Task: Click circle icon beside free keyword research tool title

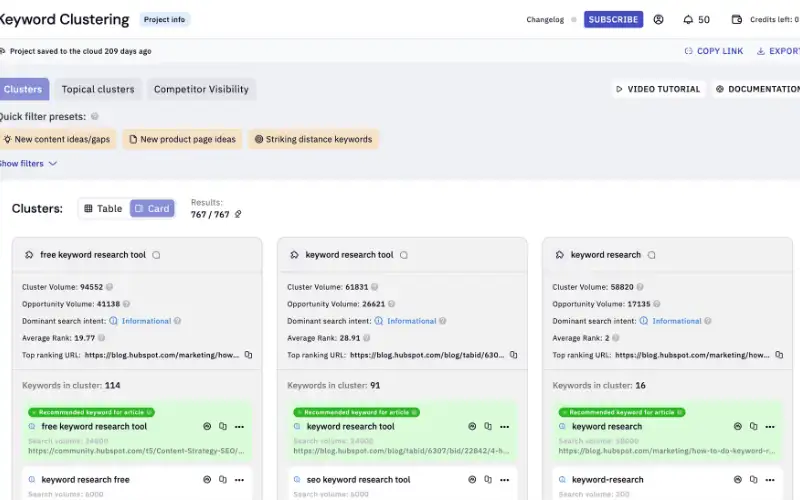Action: click(156, 255)
